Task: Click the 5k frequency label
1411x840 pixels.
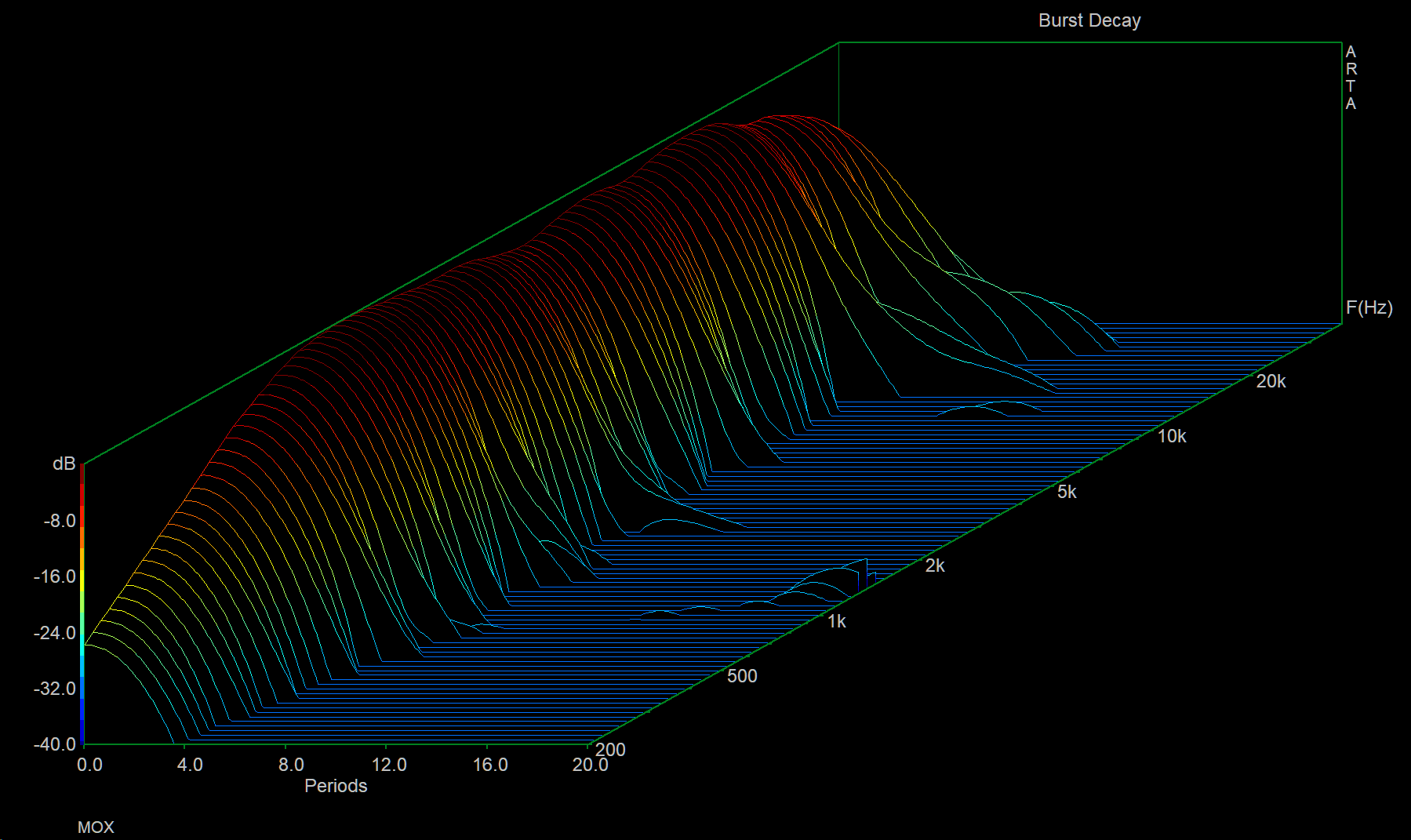Action: 1067,492
